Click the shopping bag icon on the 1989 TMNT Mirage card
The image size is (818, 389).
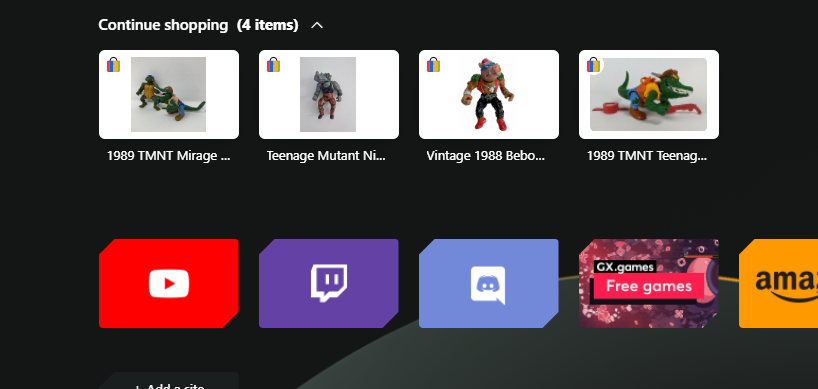(x=113, y=65)
